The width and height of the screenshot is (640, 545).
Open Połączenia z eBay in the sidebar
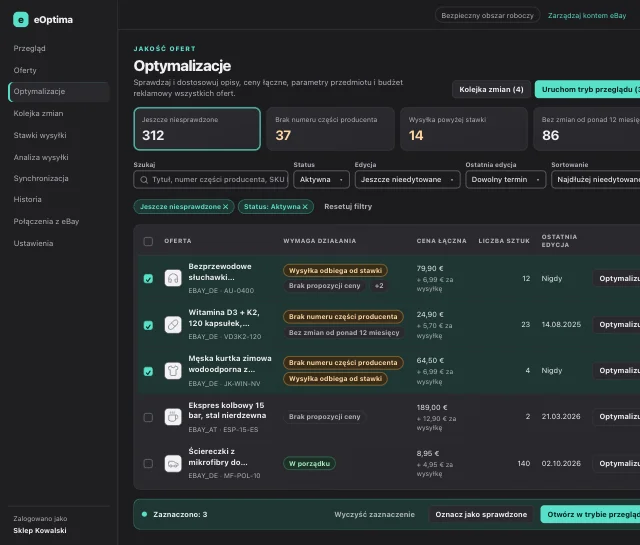(46, 221)
